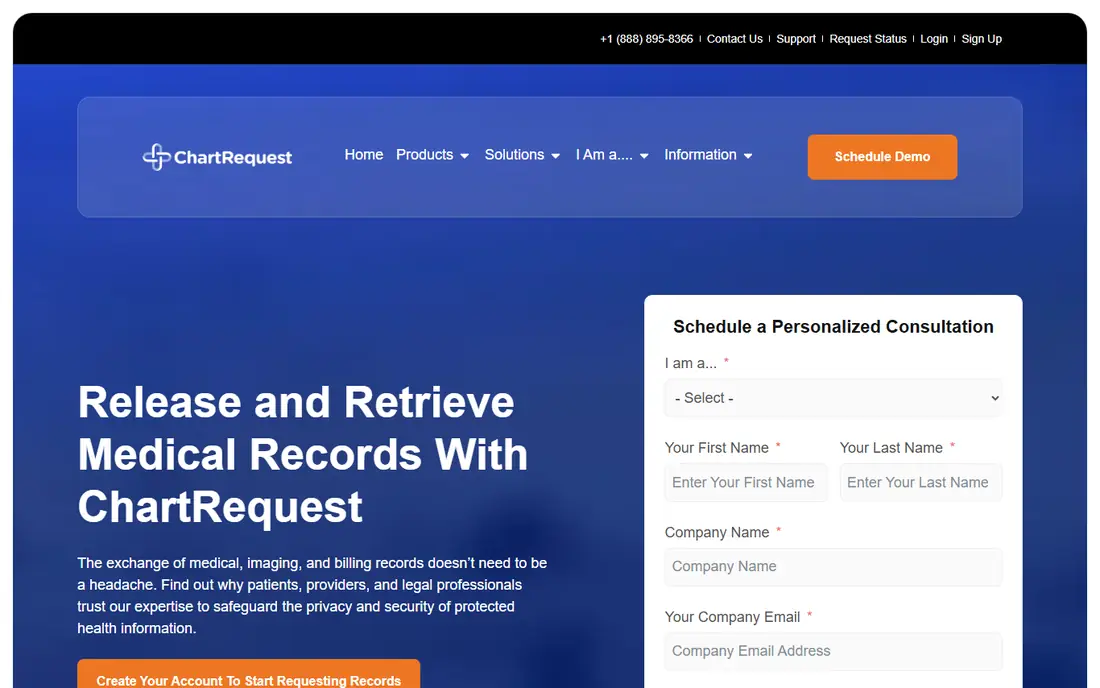This screenshot has height=688, width=1100.
Task: Expand the Solutions dropdown menu
Action: click(x=522, y=155)
